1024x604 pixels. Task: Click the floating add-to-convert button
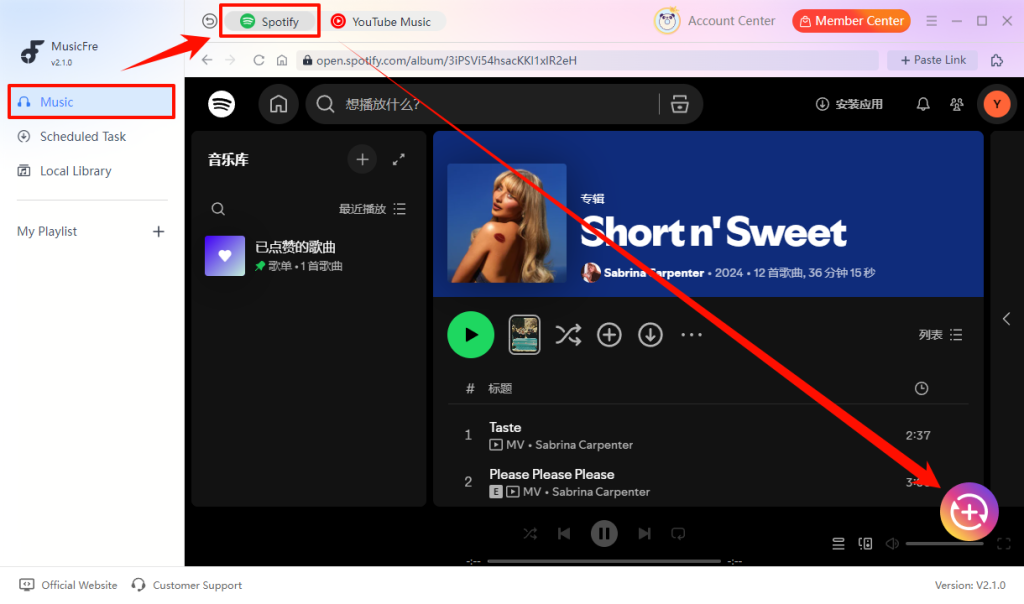click(969, 512)
